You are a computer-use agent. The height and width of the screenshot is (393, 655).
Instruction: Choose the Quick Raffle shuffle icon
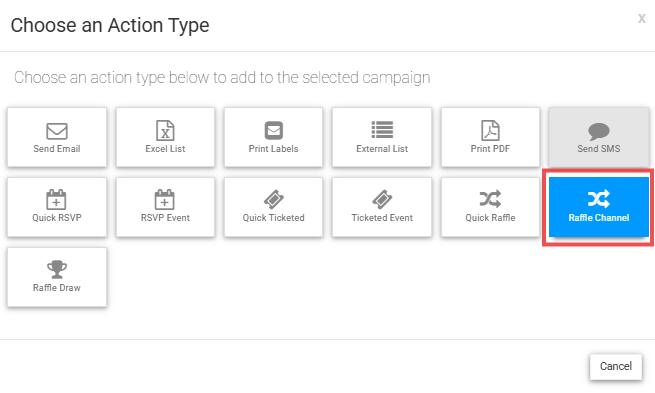pos(490,199)
